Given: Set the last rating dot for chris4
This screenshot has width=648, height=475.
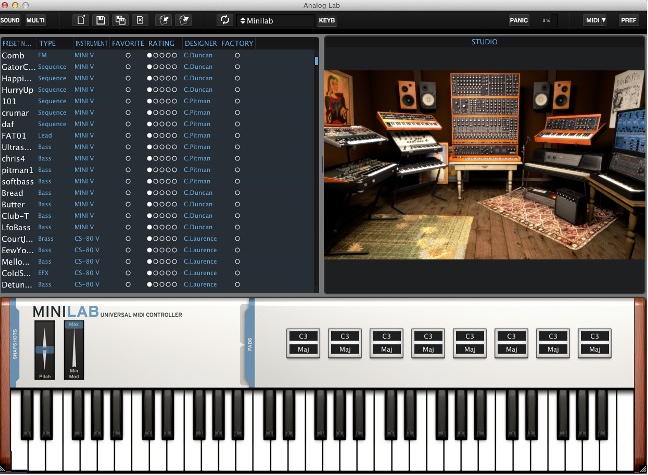Looking at the screenshot, I should click(174, 159).
